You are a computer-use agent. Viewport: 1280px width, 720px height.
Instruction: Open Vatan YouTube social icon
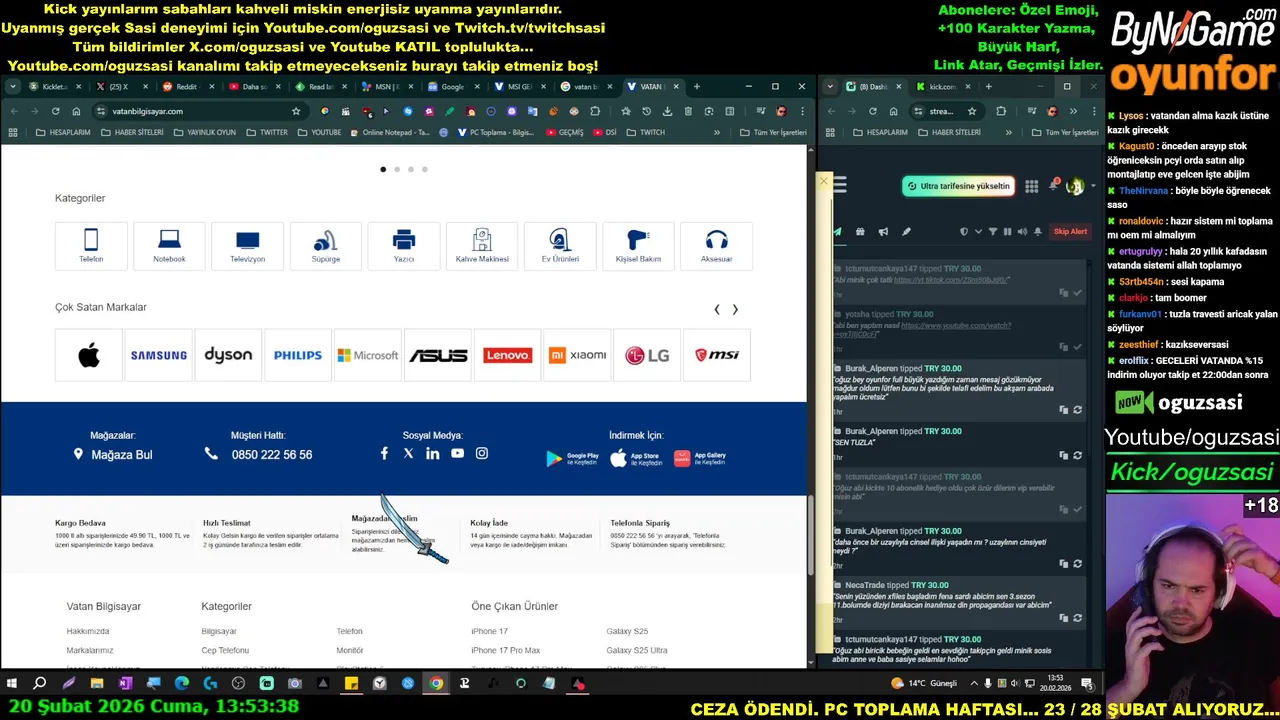[x=457, y=454]
